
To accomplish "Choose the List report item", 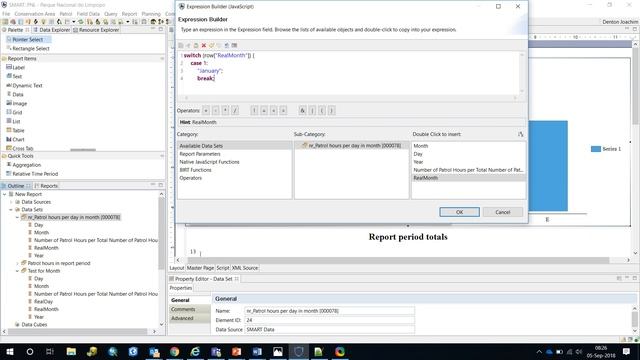I will click(x=13, y=122).
